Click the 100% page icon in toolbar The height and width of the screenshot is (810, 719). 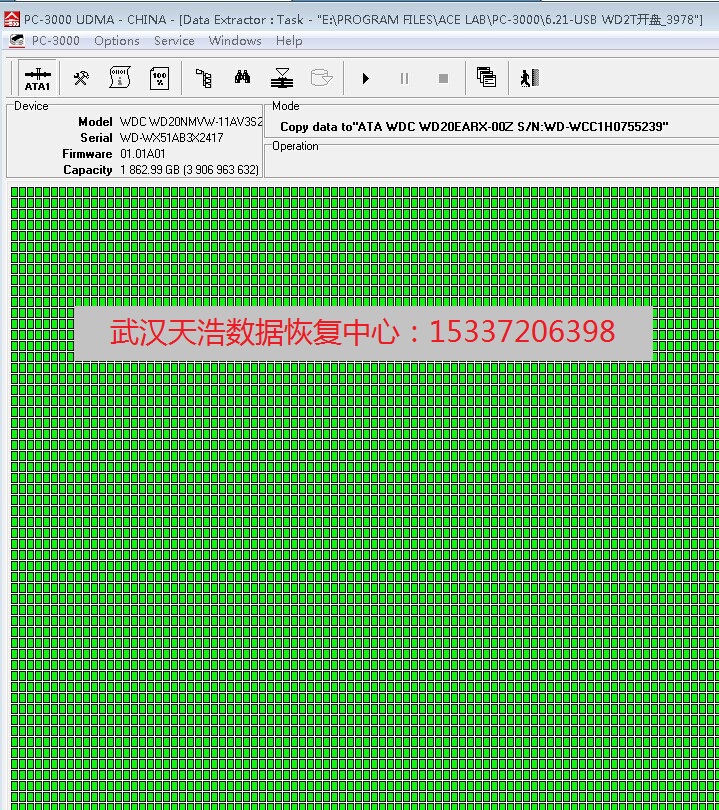(159, 78)
